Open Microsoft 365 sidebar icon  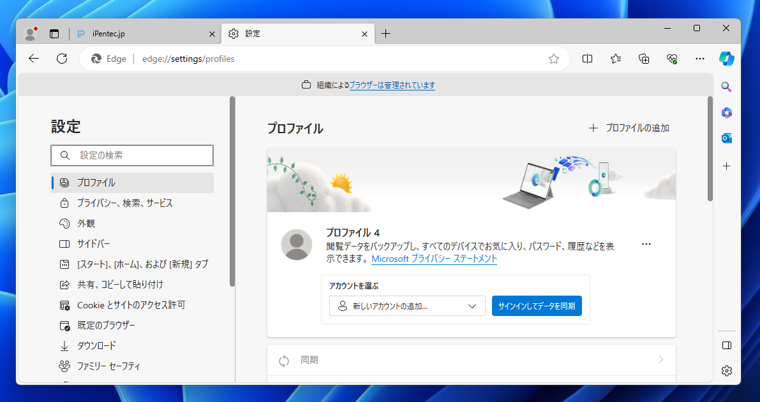coord(726,113)
